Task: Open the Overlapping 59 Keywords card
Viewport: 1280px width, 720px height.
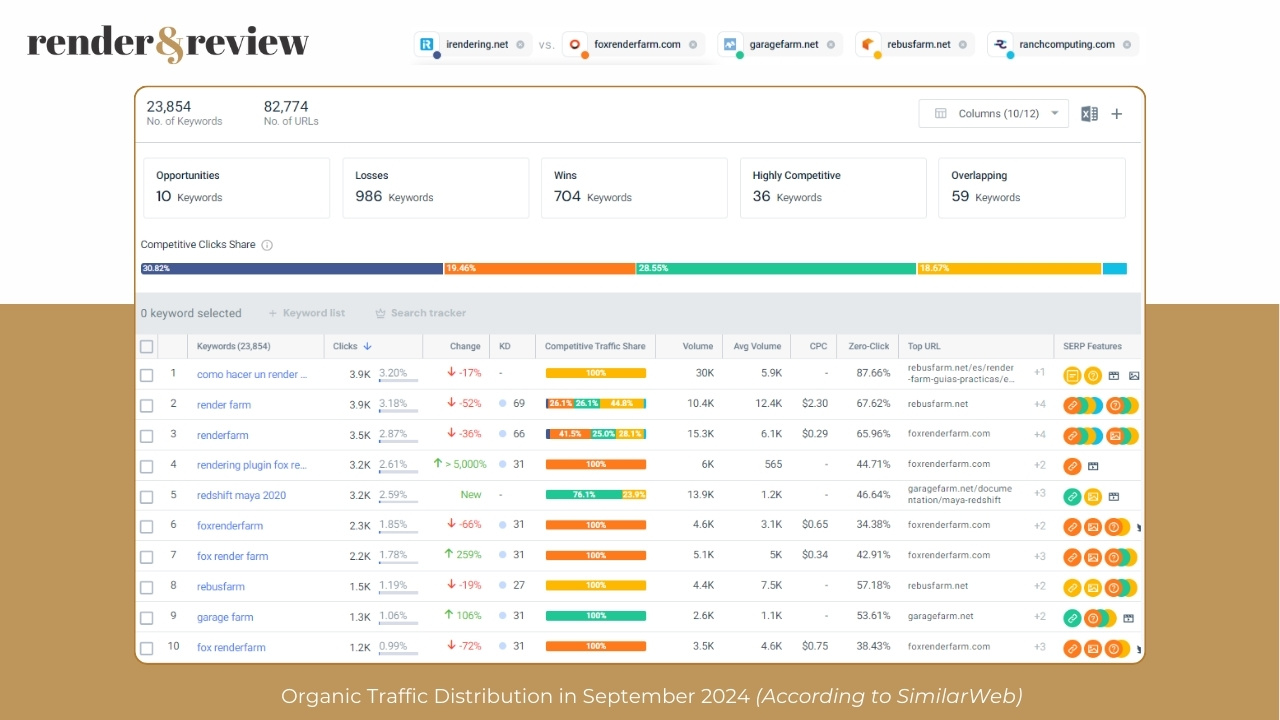Action: [1032, 187]
